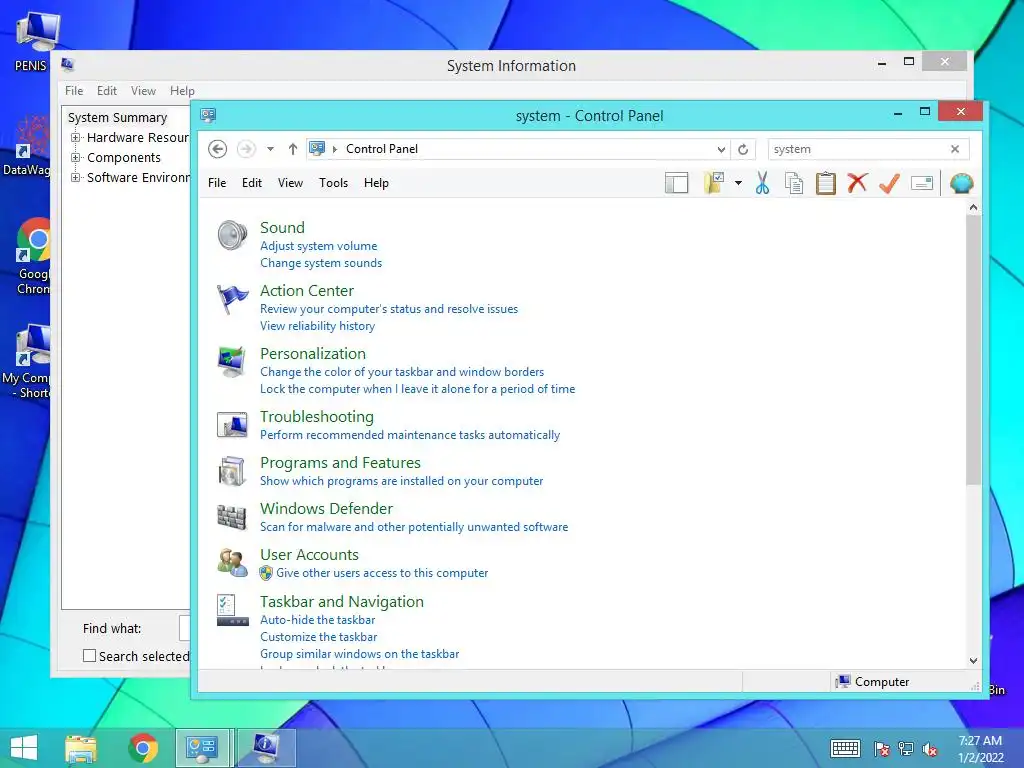This screenshot has height=768, width=1024.
Task: Open folder options via the folder-checkmark icon
Action: (714, 184)
